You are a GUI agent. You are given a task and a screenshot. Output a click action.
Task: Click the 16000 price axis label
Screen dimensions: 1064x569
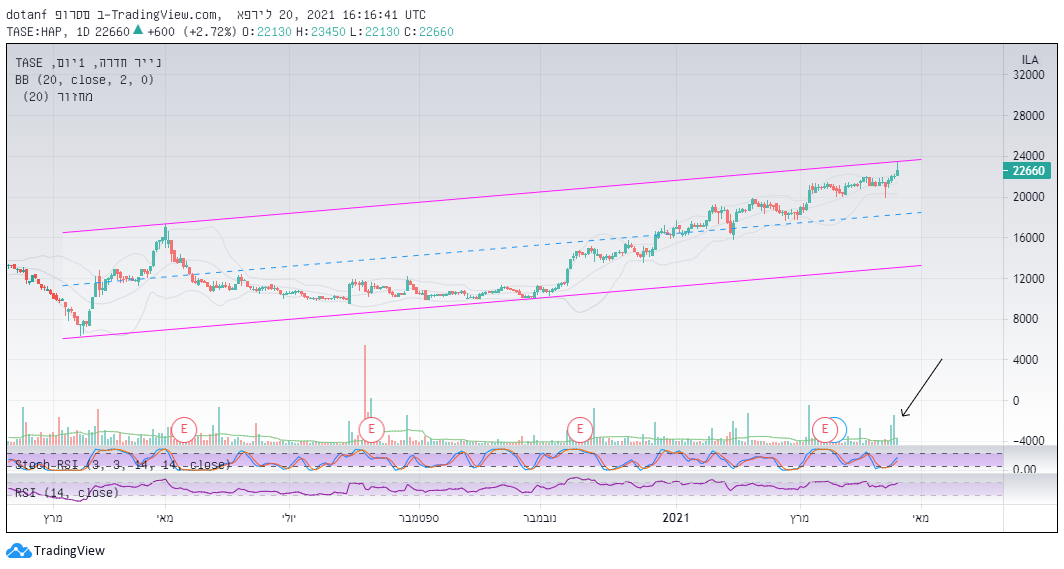[1028, 237]
